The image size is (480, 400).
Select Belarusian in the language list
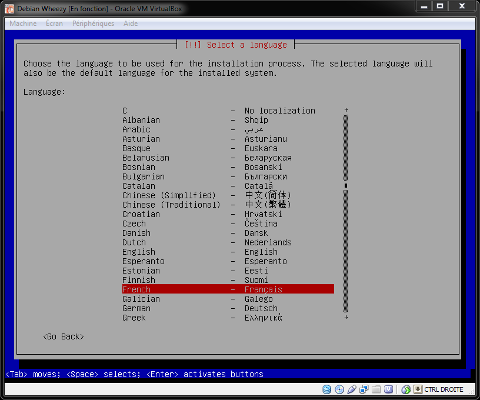pos(228,158)
